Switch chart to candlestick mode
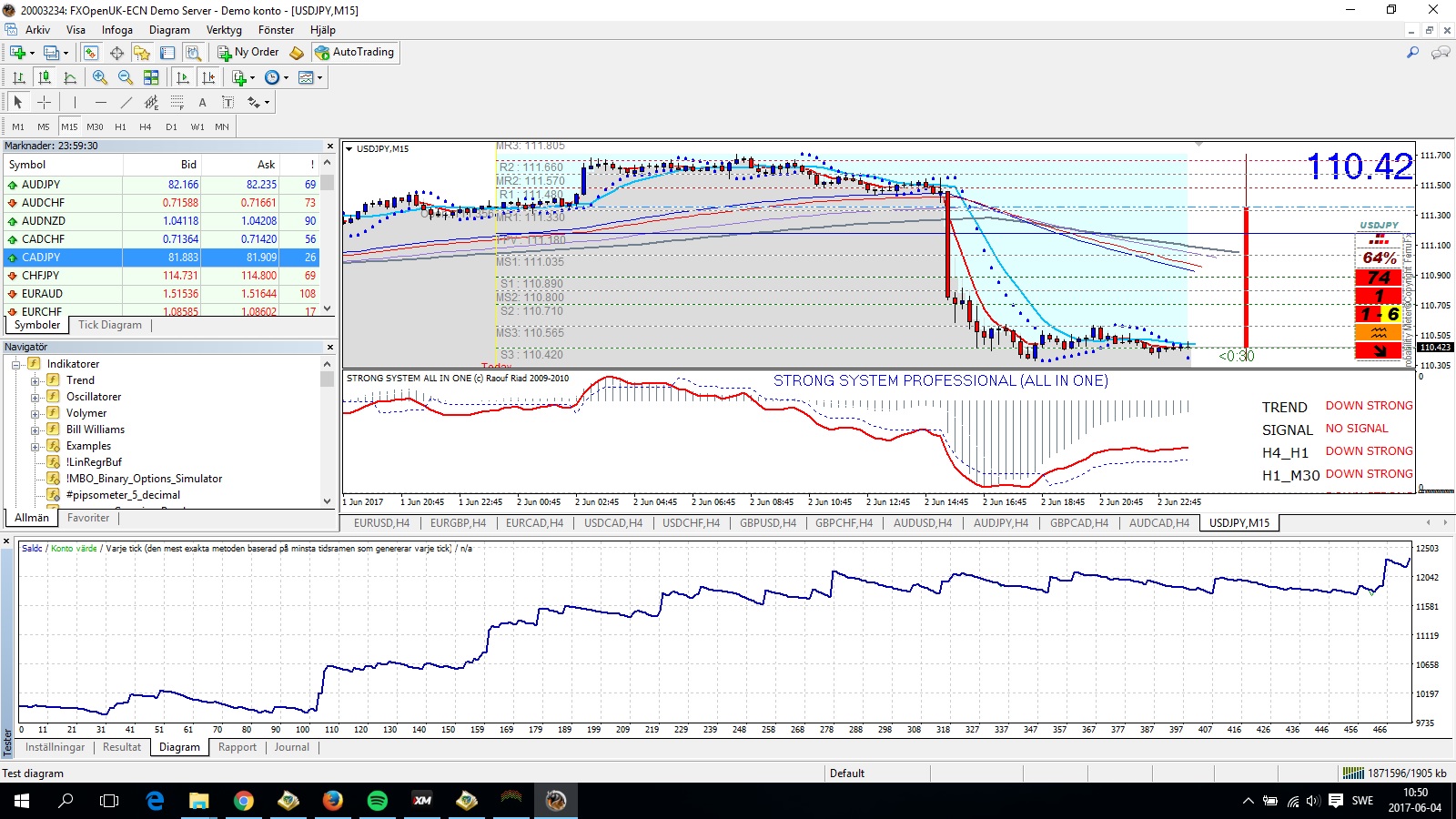Screen dimensions: 1456x819 (44, 77)
